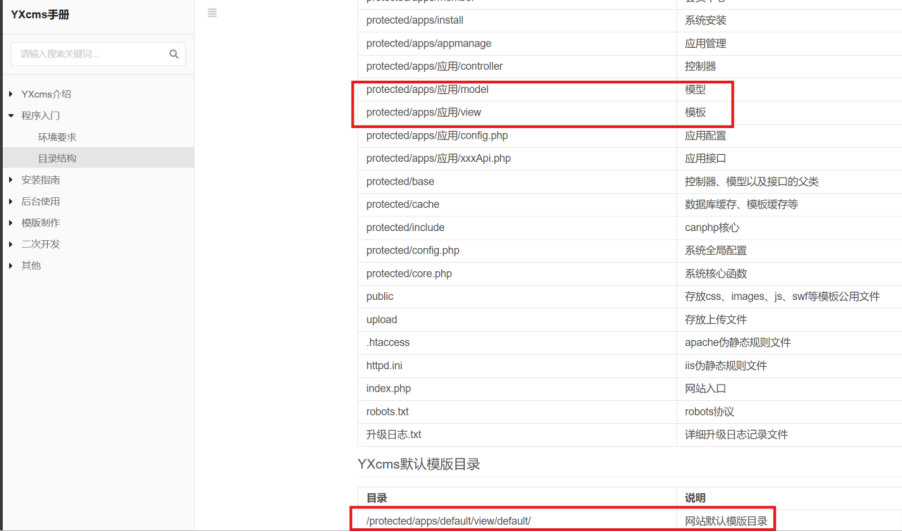Click the 网站入口 description cell
Image resolution: width=902 pixels, height=532 pixels.
(x=789, y=388)
